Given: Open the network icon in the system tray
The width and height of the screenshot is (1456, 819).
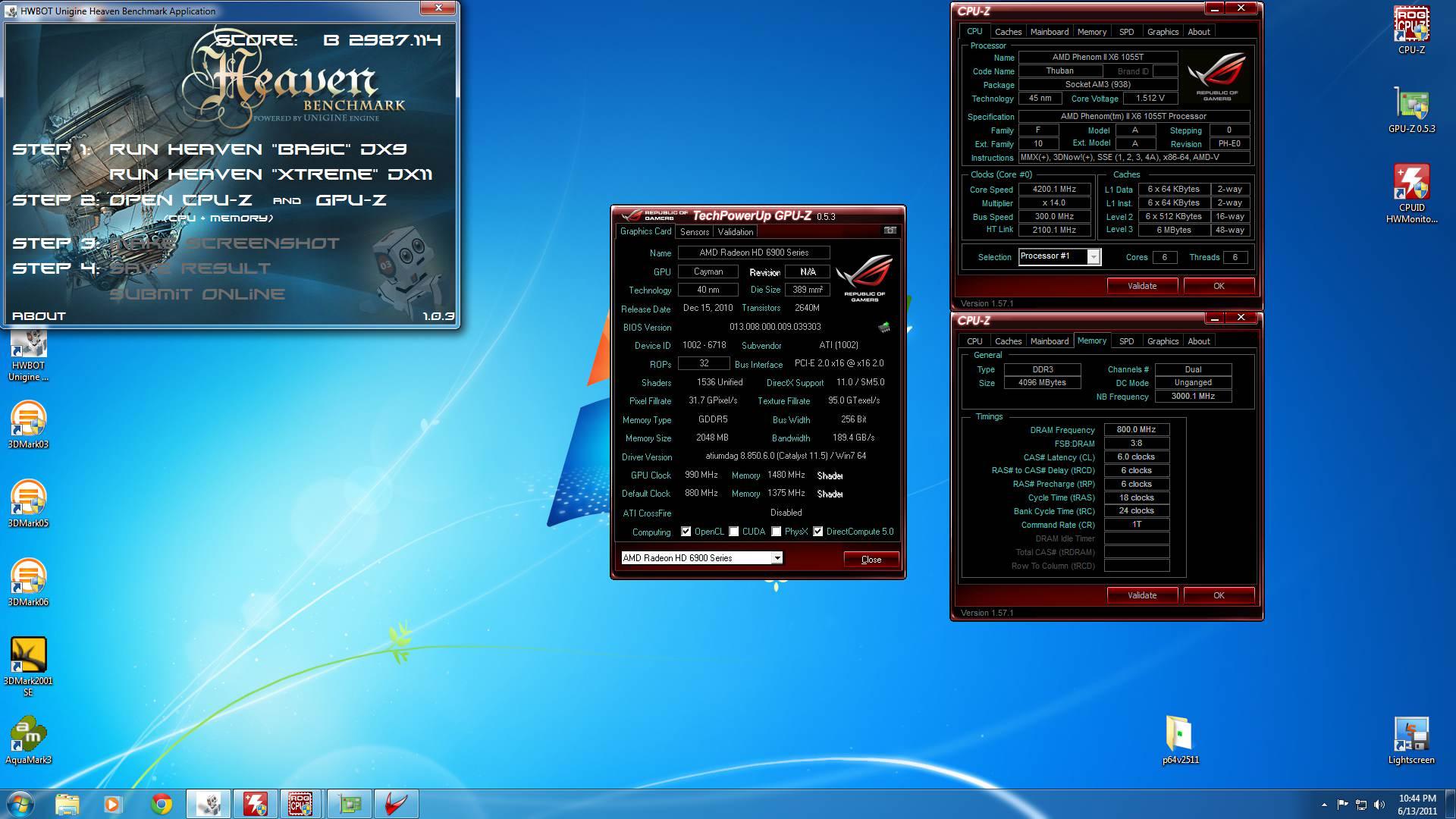Looking at the screenshot, I should (1361, 805).
